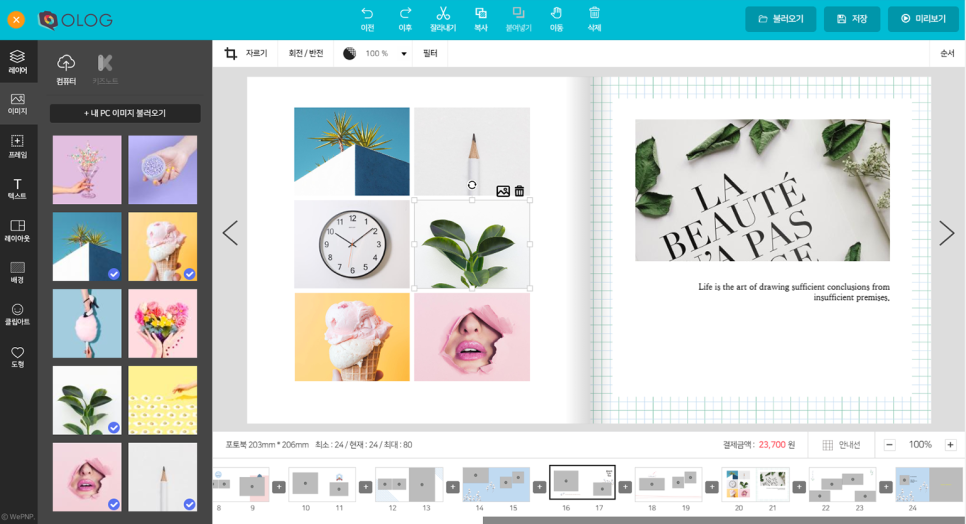The width and height of the screenshot is (966, 524).
Task: Open the Frame (프레임) sidebar panel
Action: [18, 147]
